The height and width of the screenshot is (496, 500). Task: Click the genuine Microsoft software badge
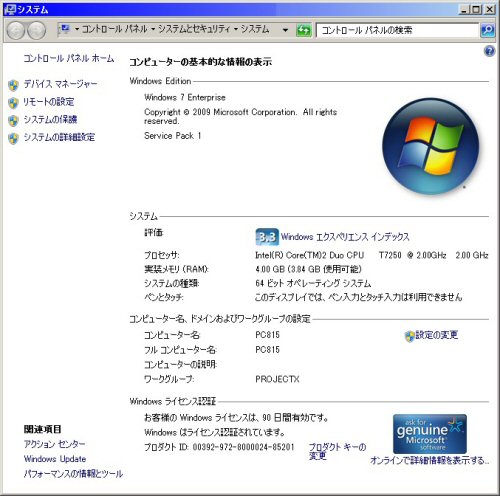430,433
